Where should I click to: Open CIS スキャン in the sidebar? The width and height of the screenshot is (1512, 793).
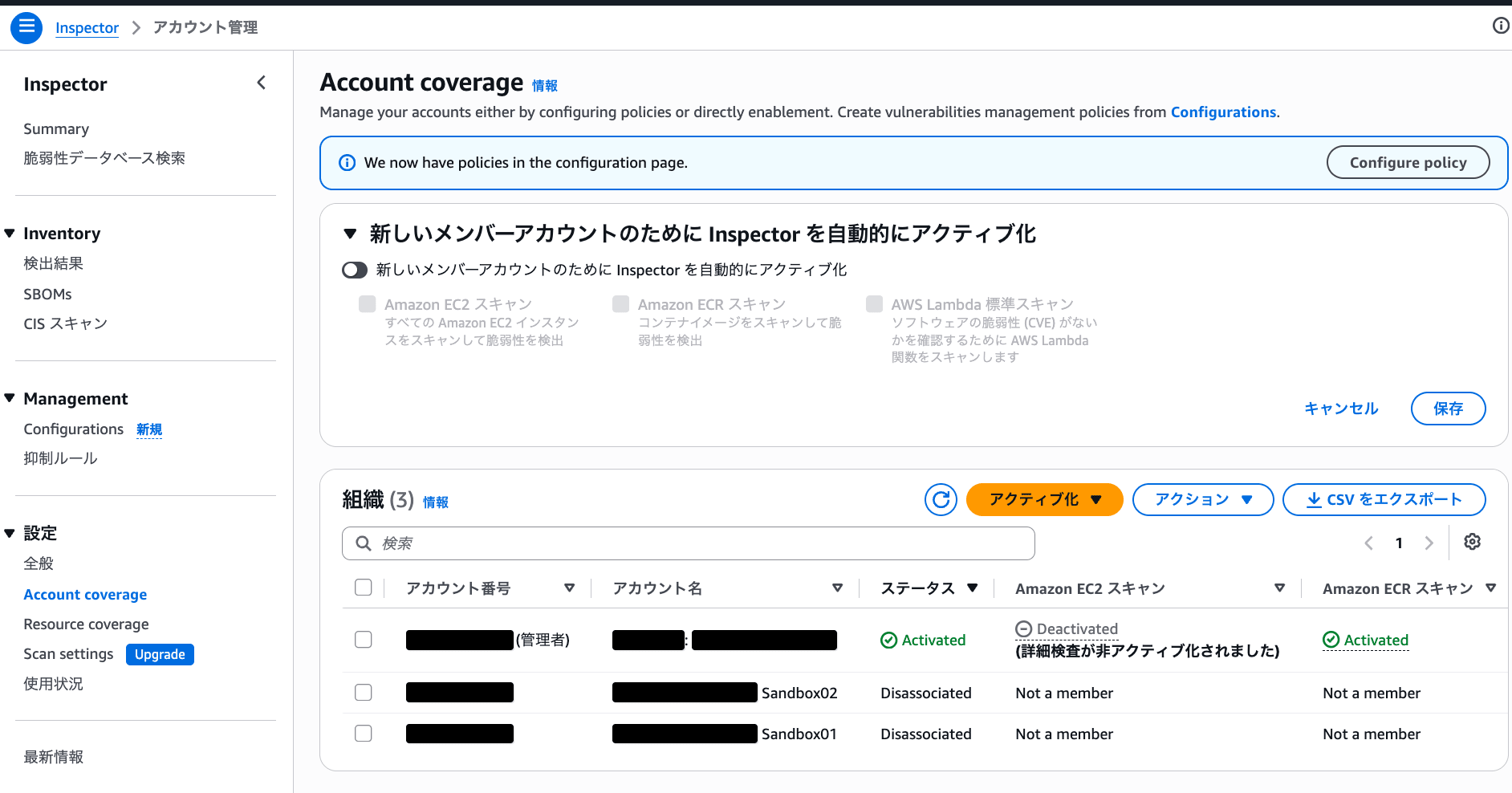(66, 323)
